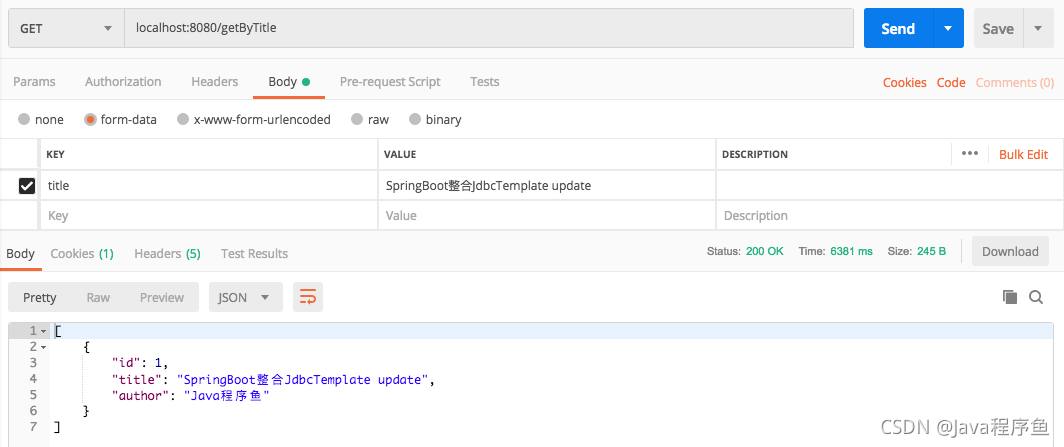Open the GET method dropdown

(x=66, y=28)
